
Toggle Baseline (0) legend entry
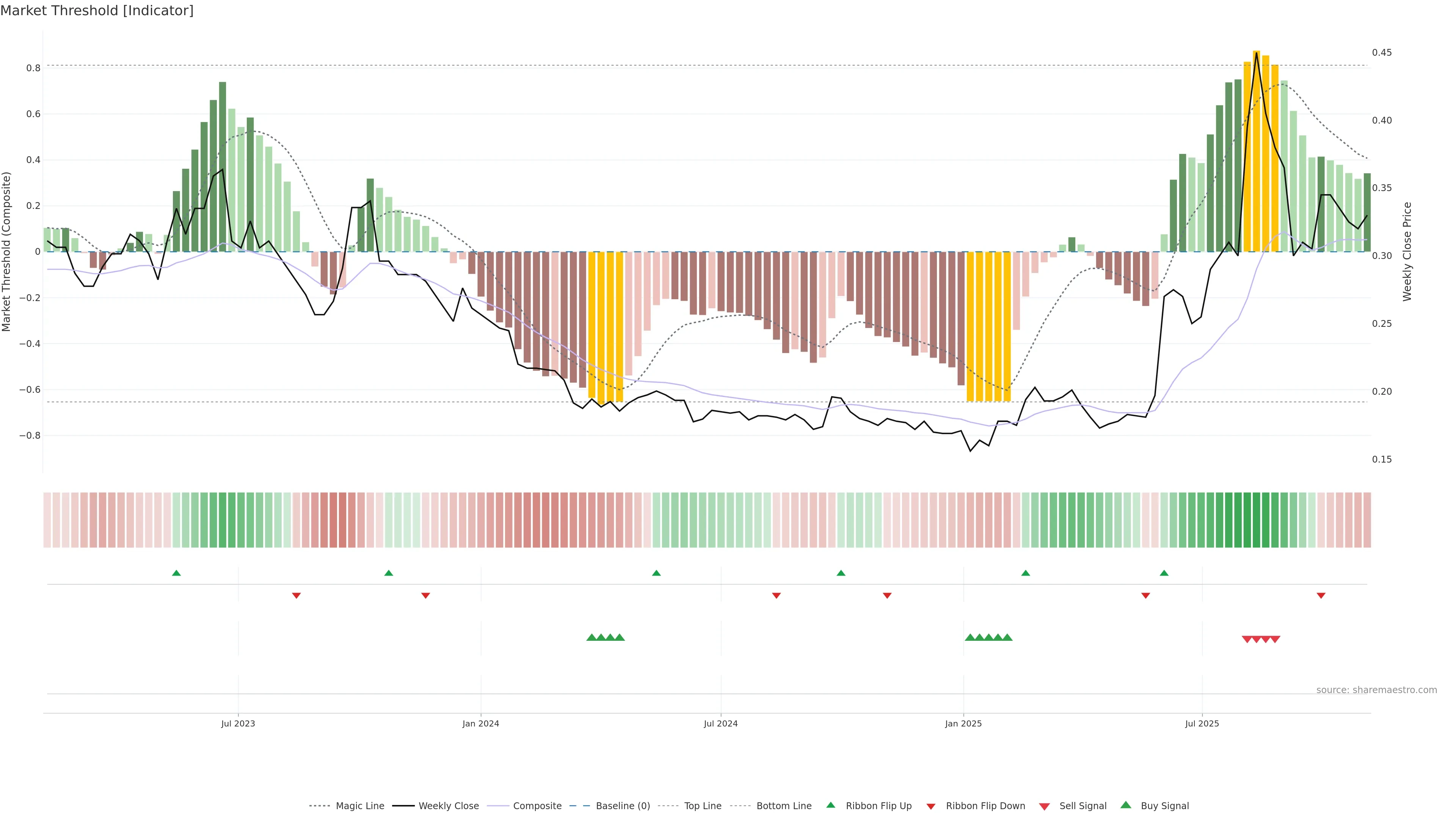[623, 806]
